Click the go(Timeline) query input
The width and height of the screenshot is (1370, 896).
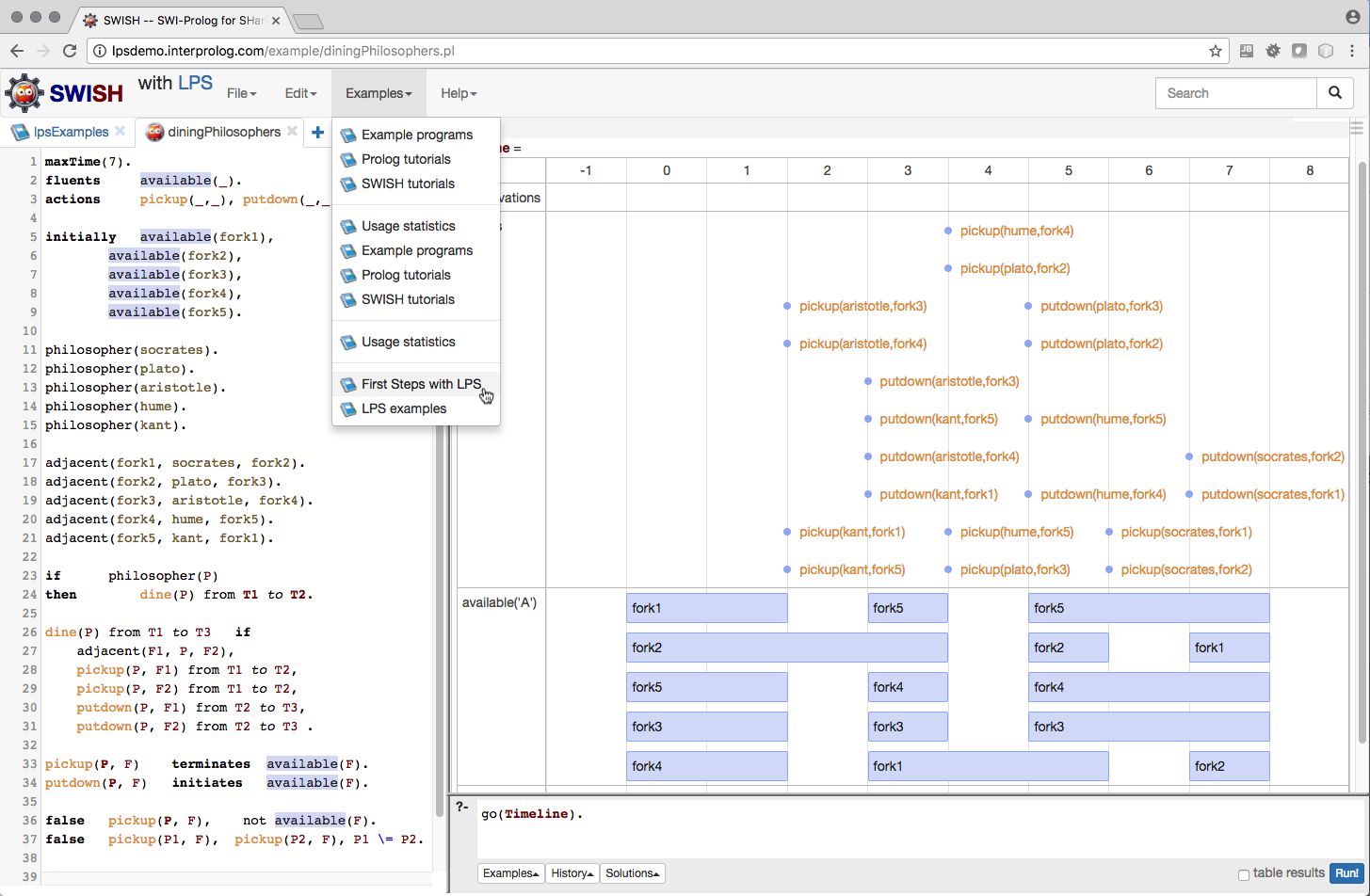[x=920, y=828]
